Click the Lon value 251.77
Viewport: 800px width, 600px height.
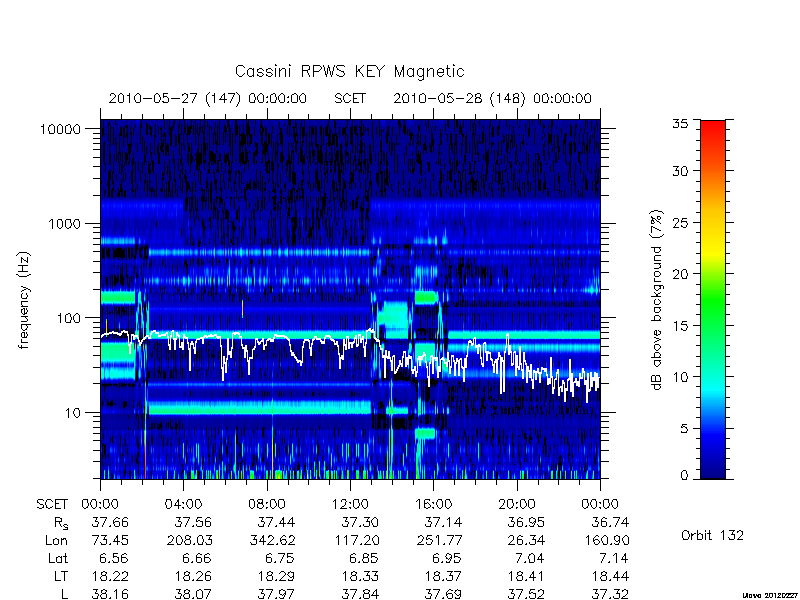[x=439, y=540]
